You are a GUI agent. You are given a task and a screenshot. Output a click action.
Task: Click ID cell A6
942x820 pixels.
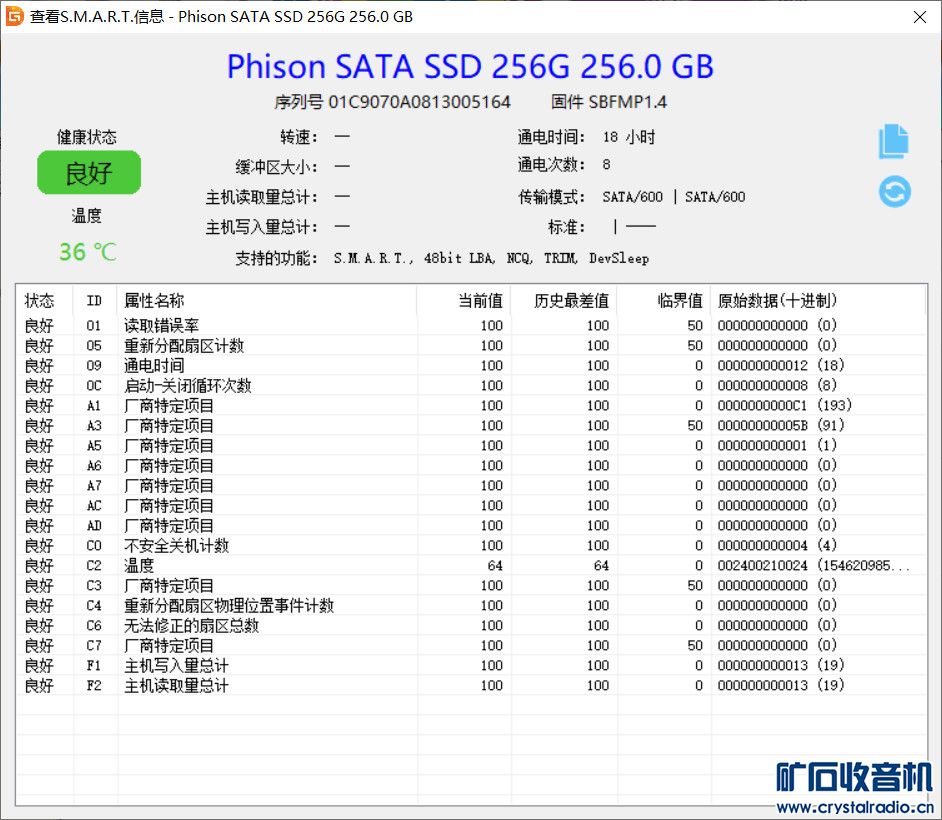tap(94, 466)
